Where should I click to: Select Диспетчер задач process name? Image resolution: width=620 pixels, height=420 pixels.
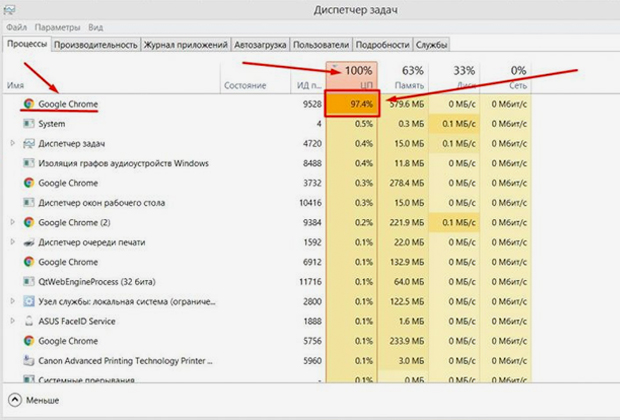click(x=72, y=144)
